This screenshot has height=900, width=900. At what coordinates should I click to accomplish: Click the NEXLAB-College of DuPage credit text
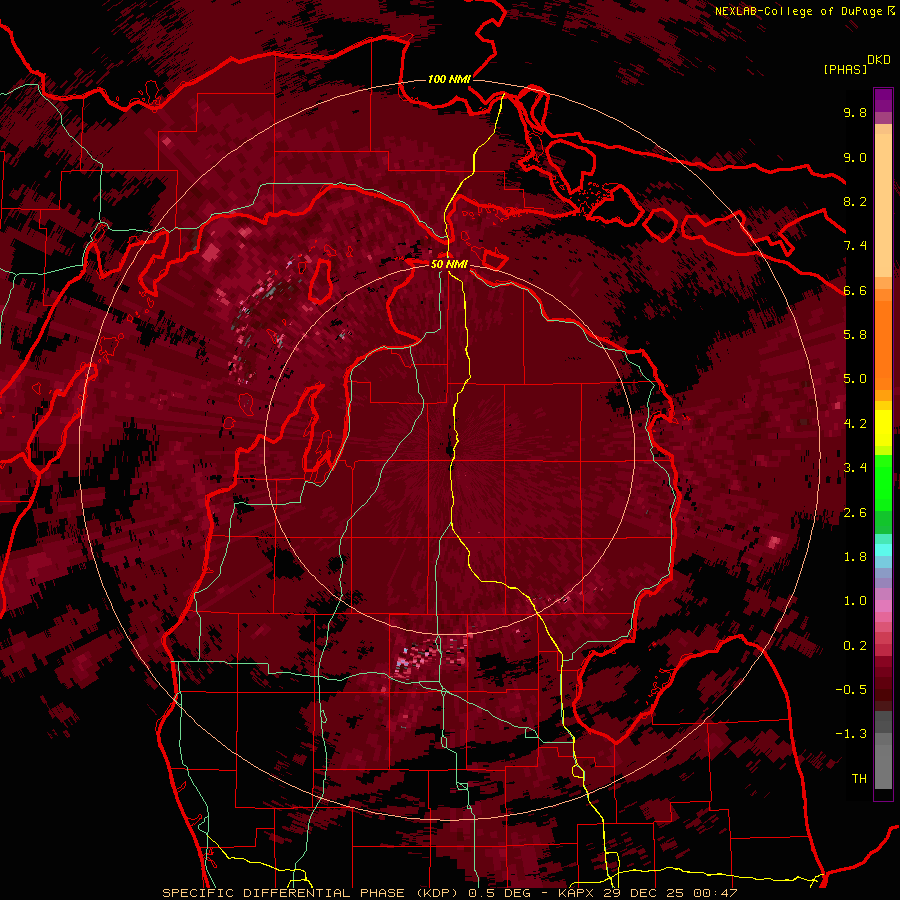[799, 11]
